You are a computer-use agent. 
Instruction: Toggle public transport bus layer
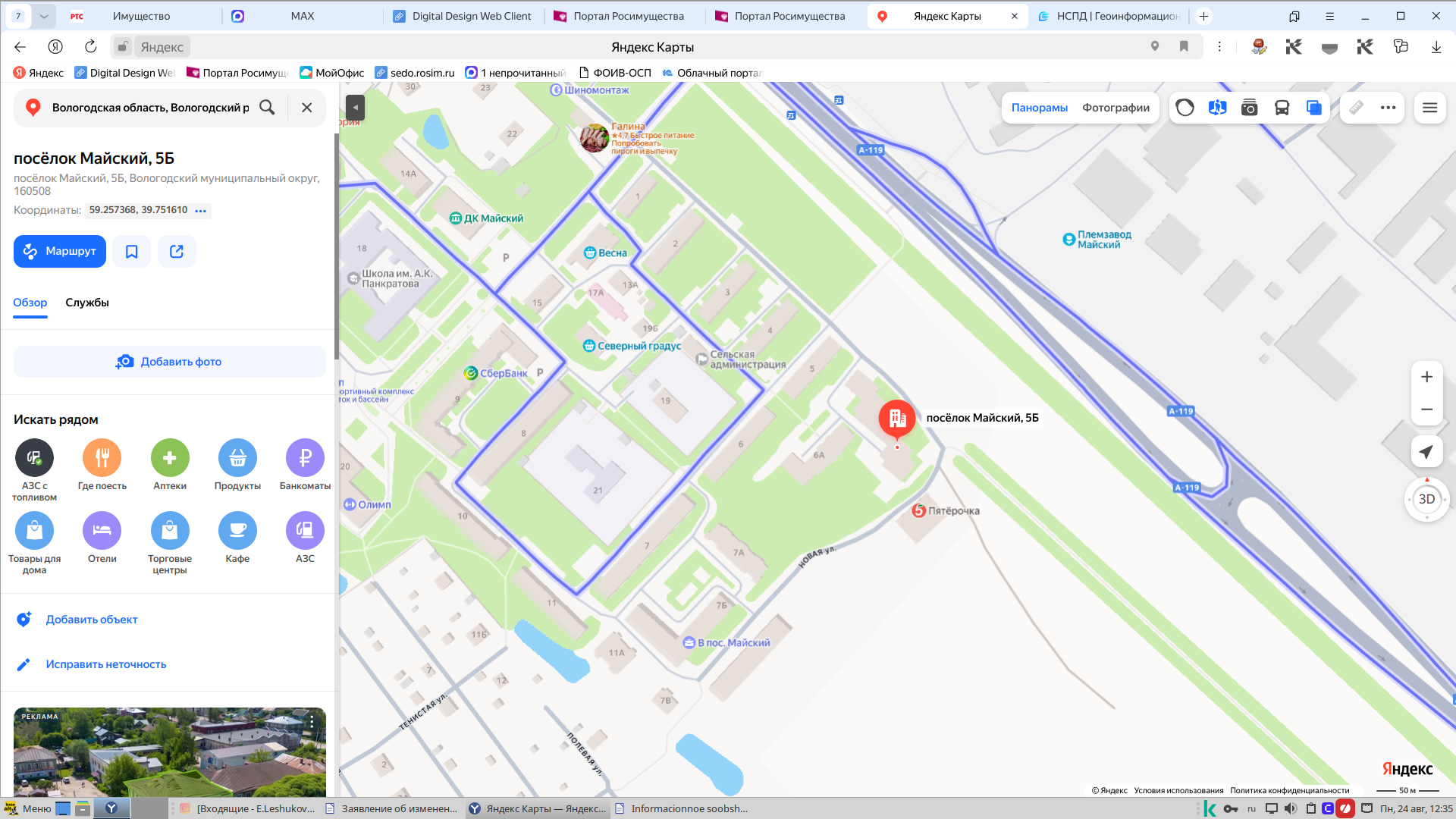[x=1282, y=108]
